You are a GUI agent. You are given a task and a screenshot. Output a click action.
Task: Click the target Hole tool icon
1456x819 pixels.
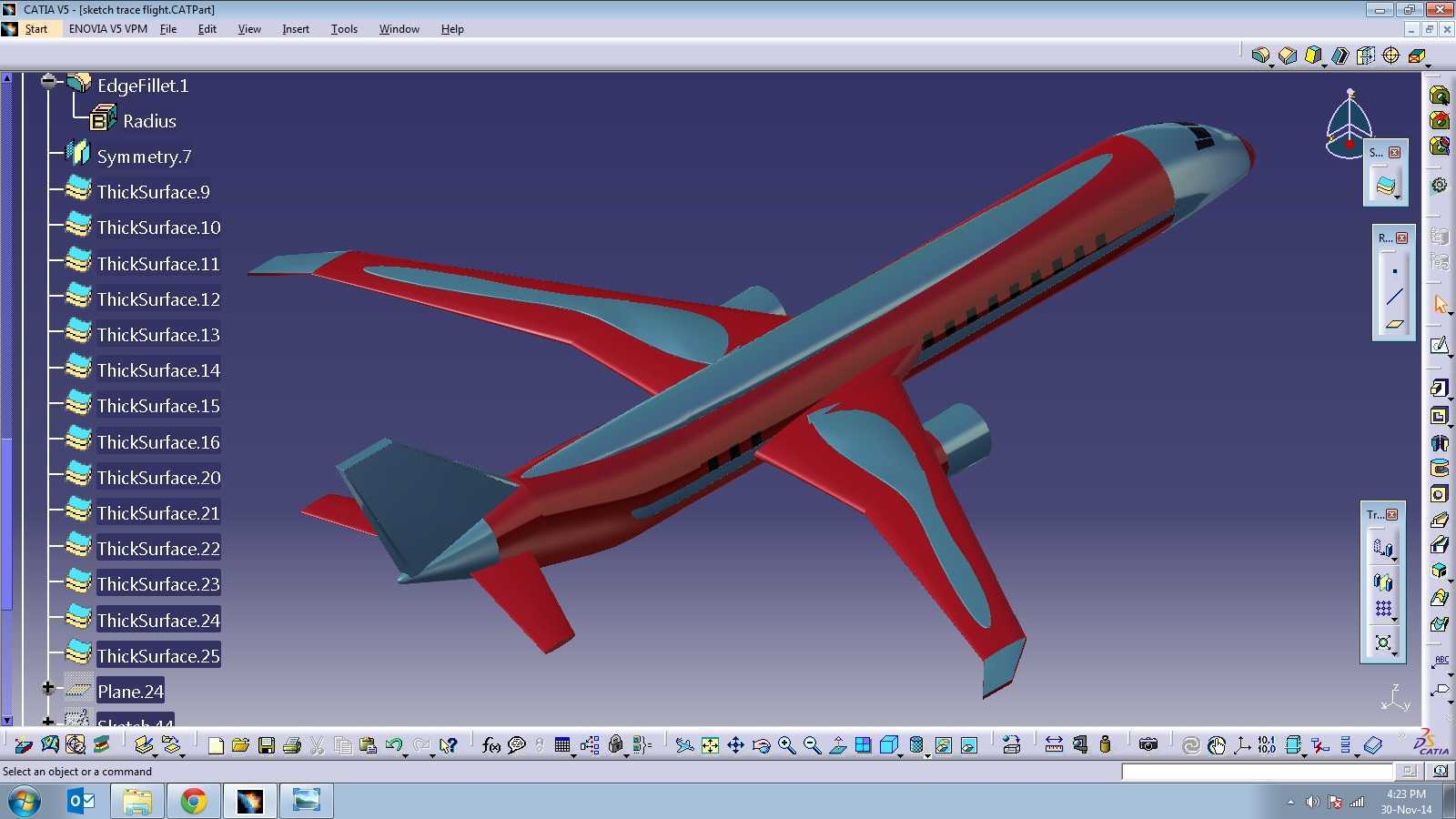click(x=1391, y=56)
